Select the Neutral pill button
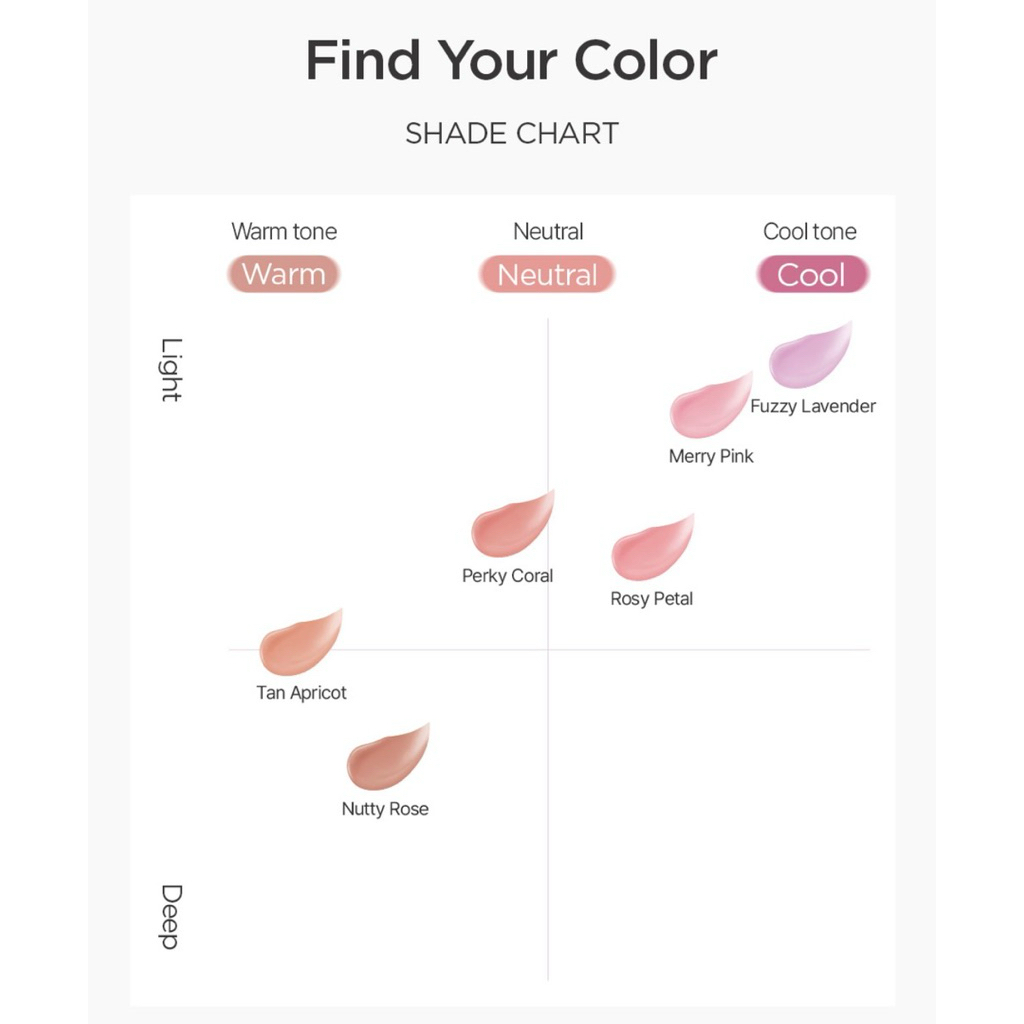 pyautogui.click(x=547, y=274)
